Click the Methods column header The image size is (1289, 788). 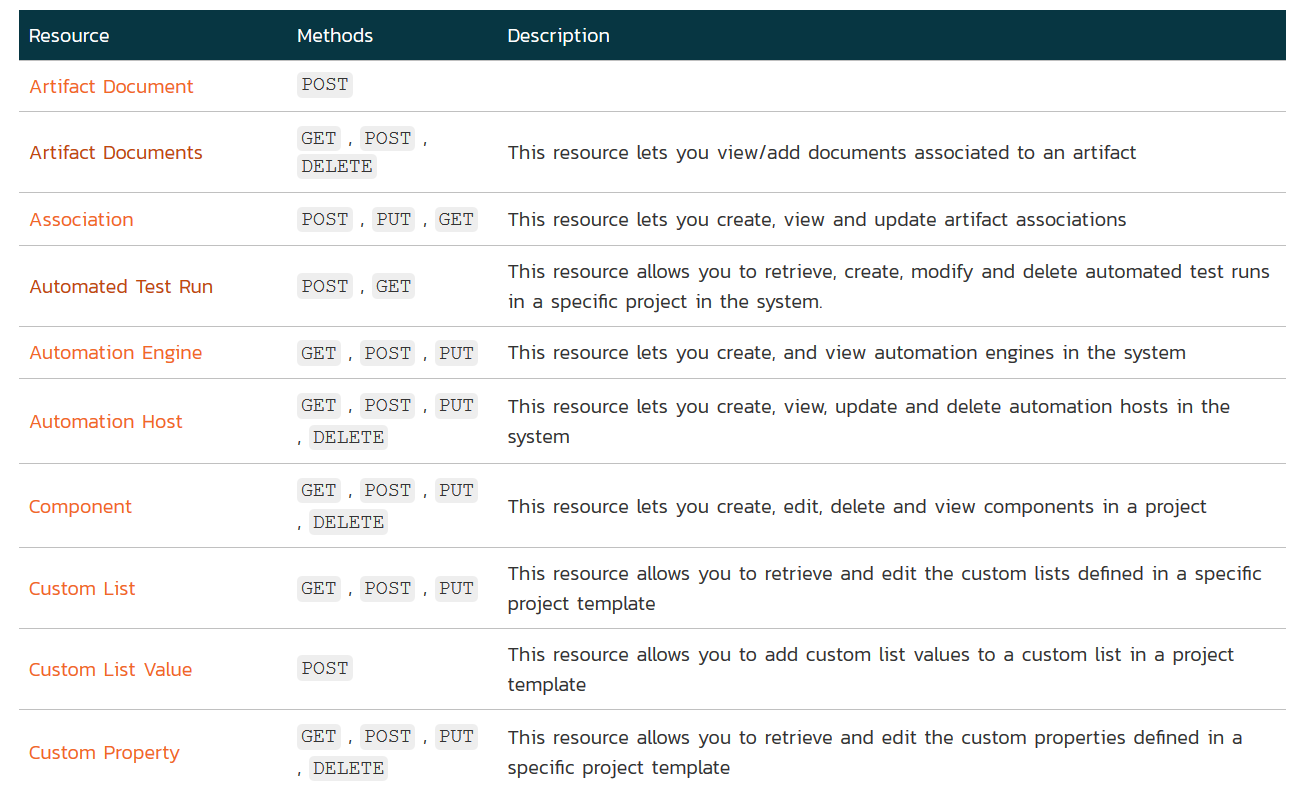coord(335,36)
